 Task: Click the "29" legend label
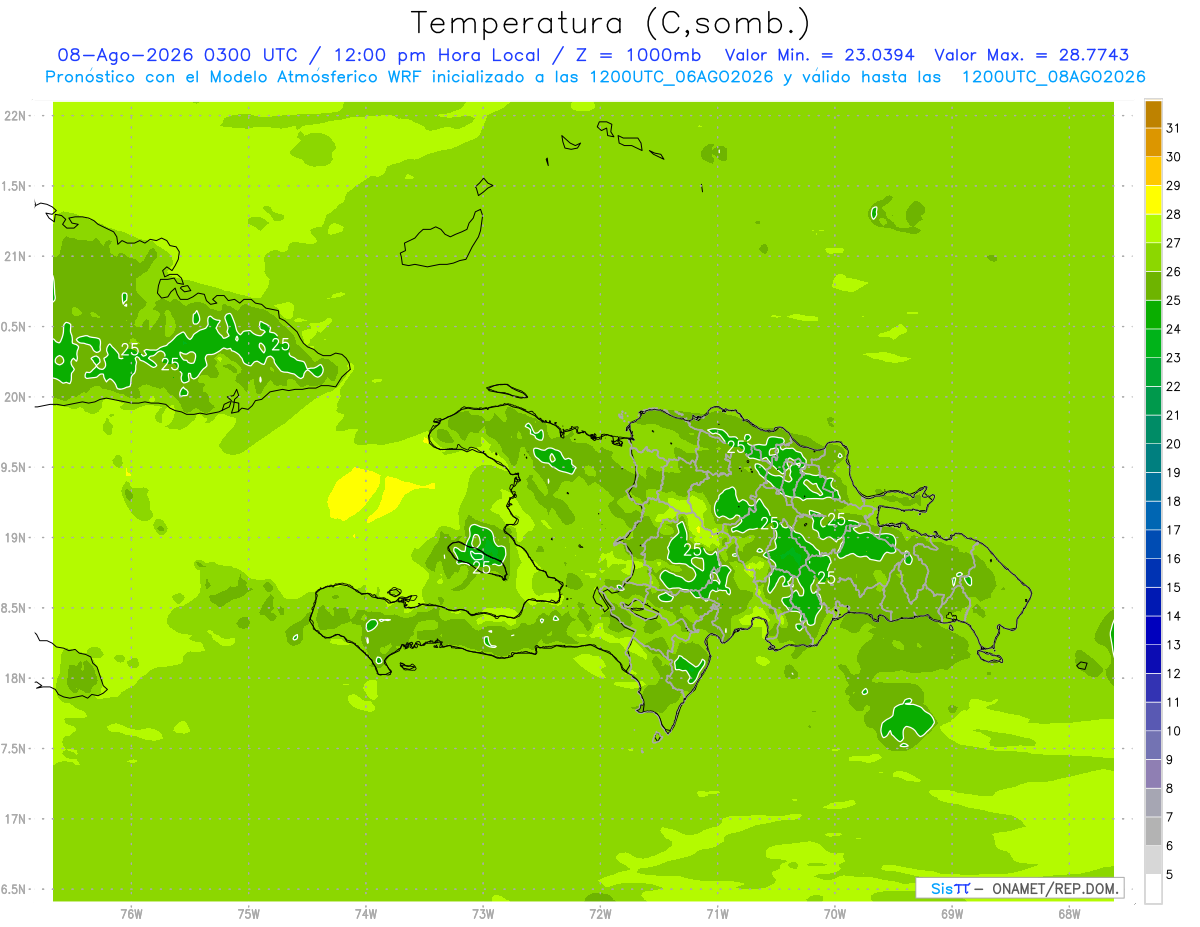1174,185
